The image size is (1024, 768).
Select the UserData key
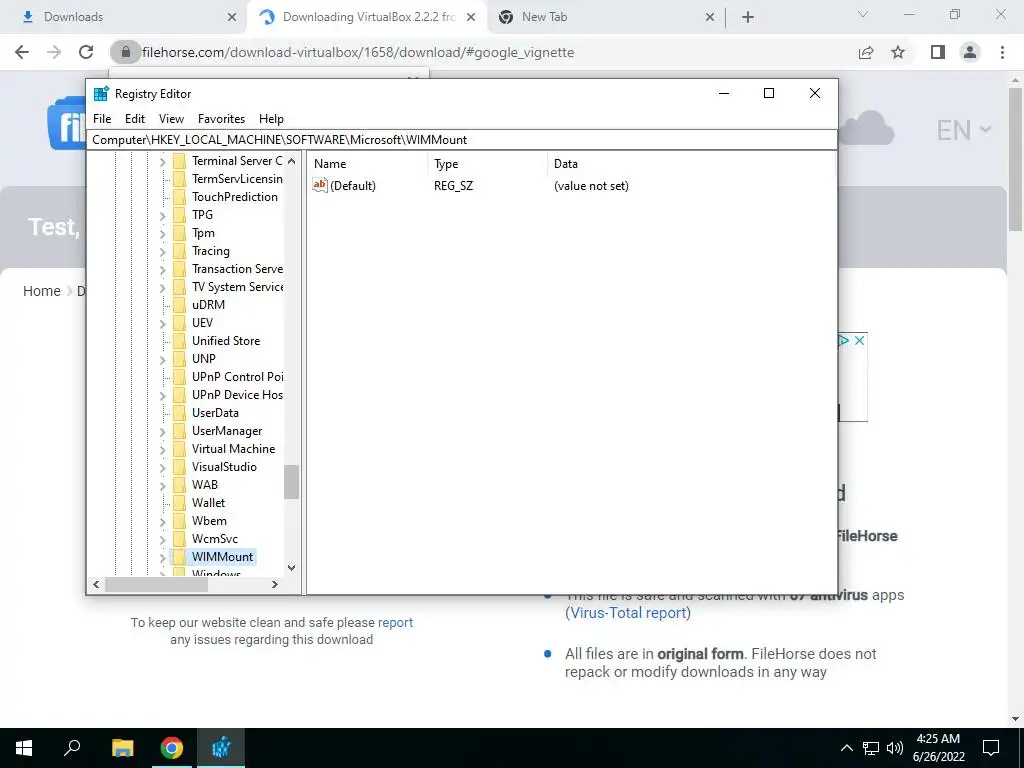point(215,413)
